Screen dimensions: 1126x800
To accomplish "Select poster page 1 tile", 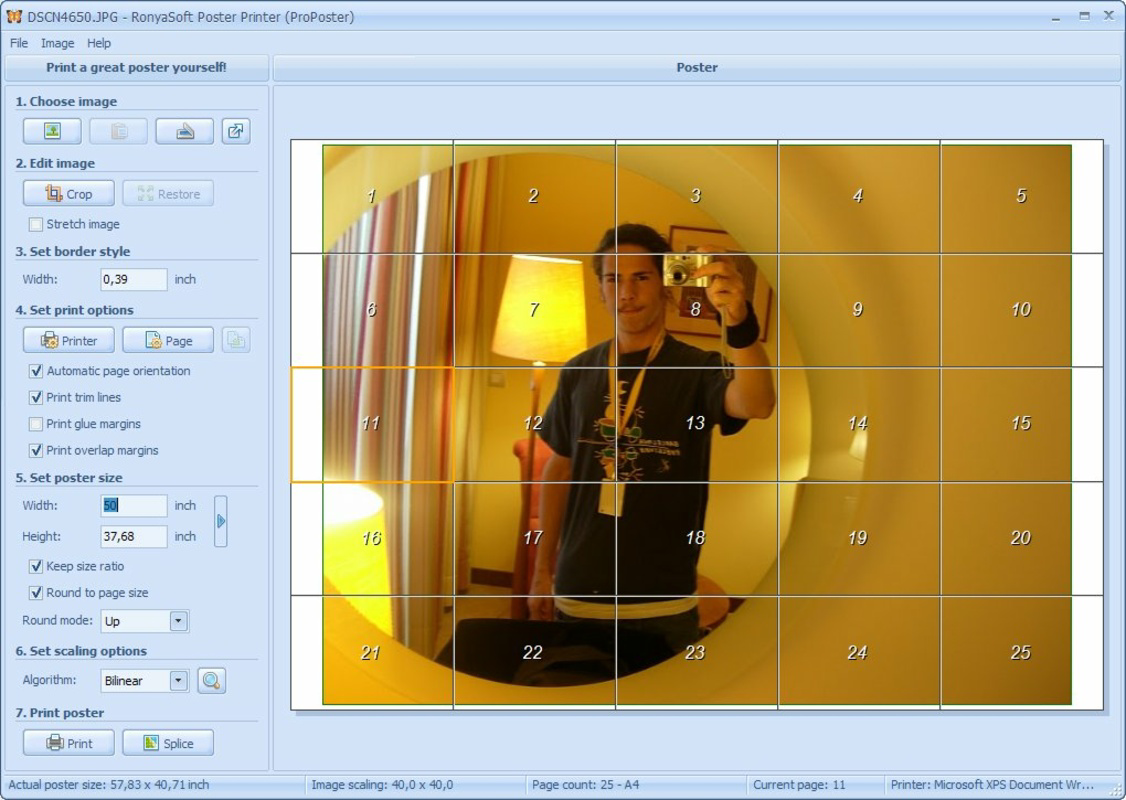I will point(372,196).
